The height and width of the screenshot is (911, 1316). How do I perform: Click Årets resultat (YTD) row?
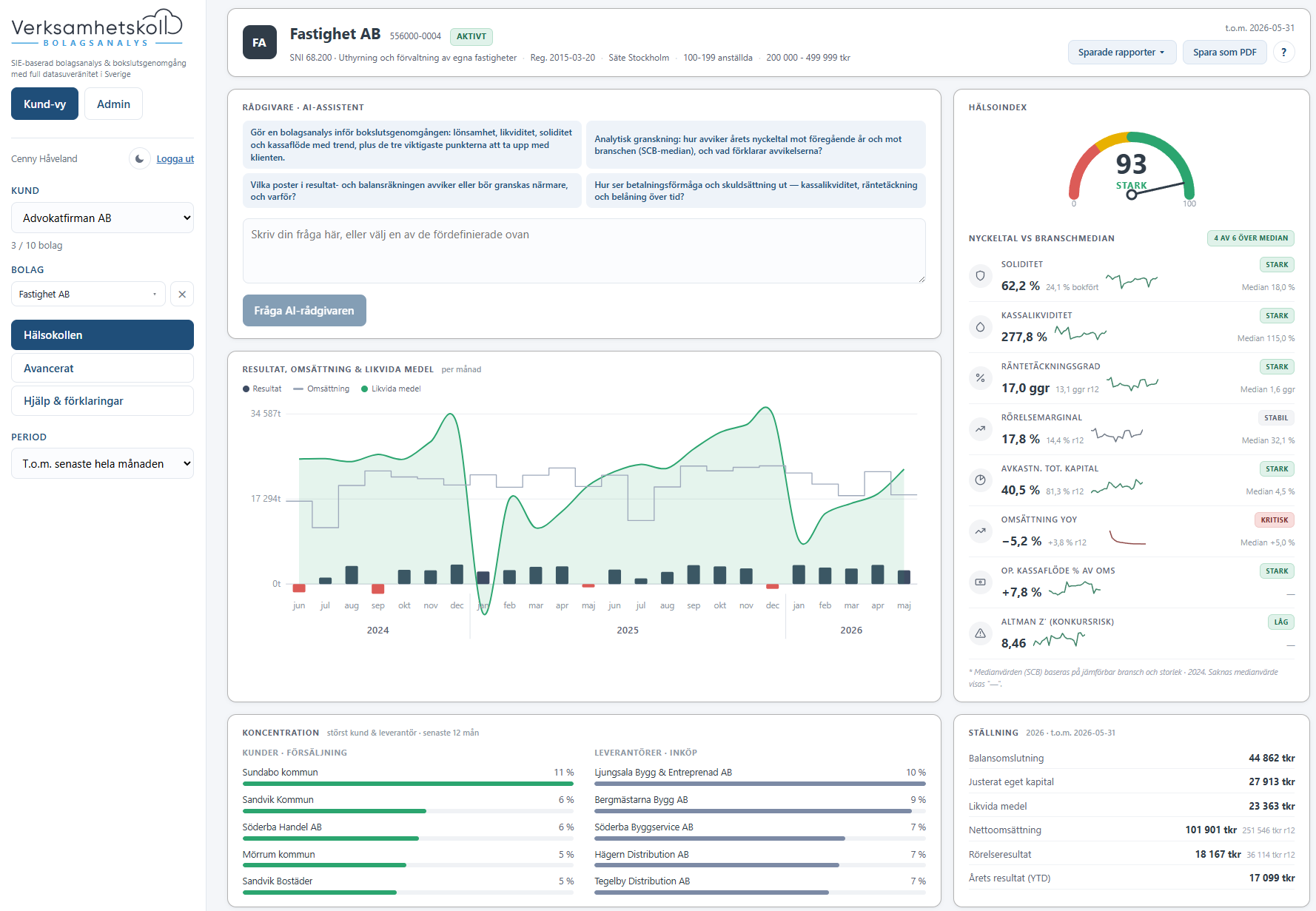point(1132,878)
